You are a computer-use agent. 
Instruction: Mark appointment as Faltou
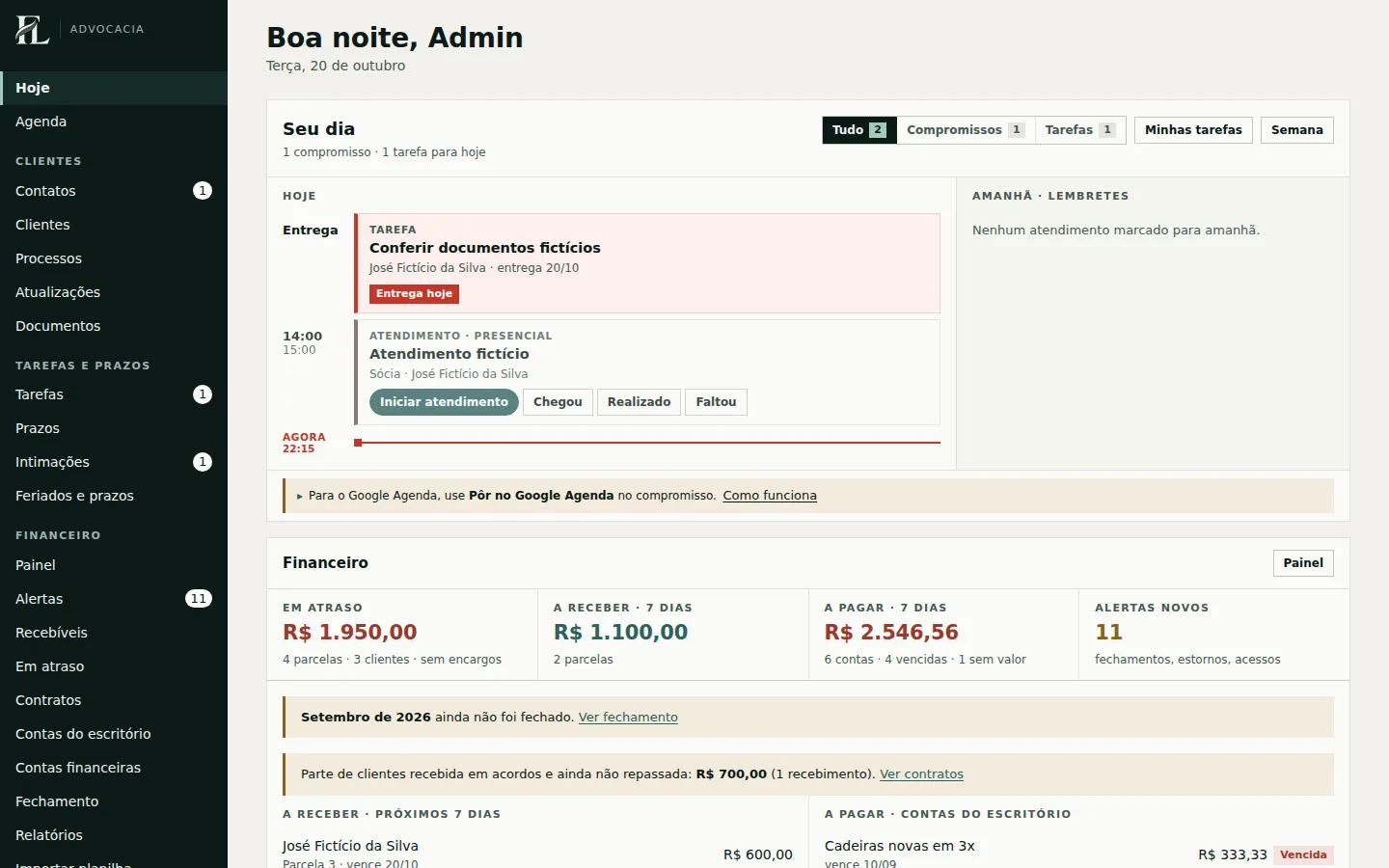point(716,402)
